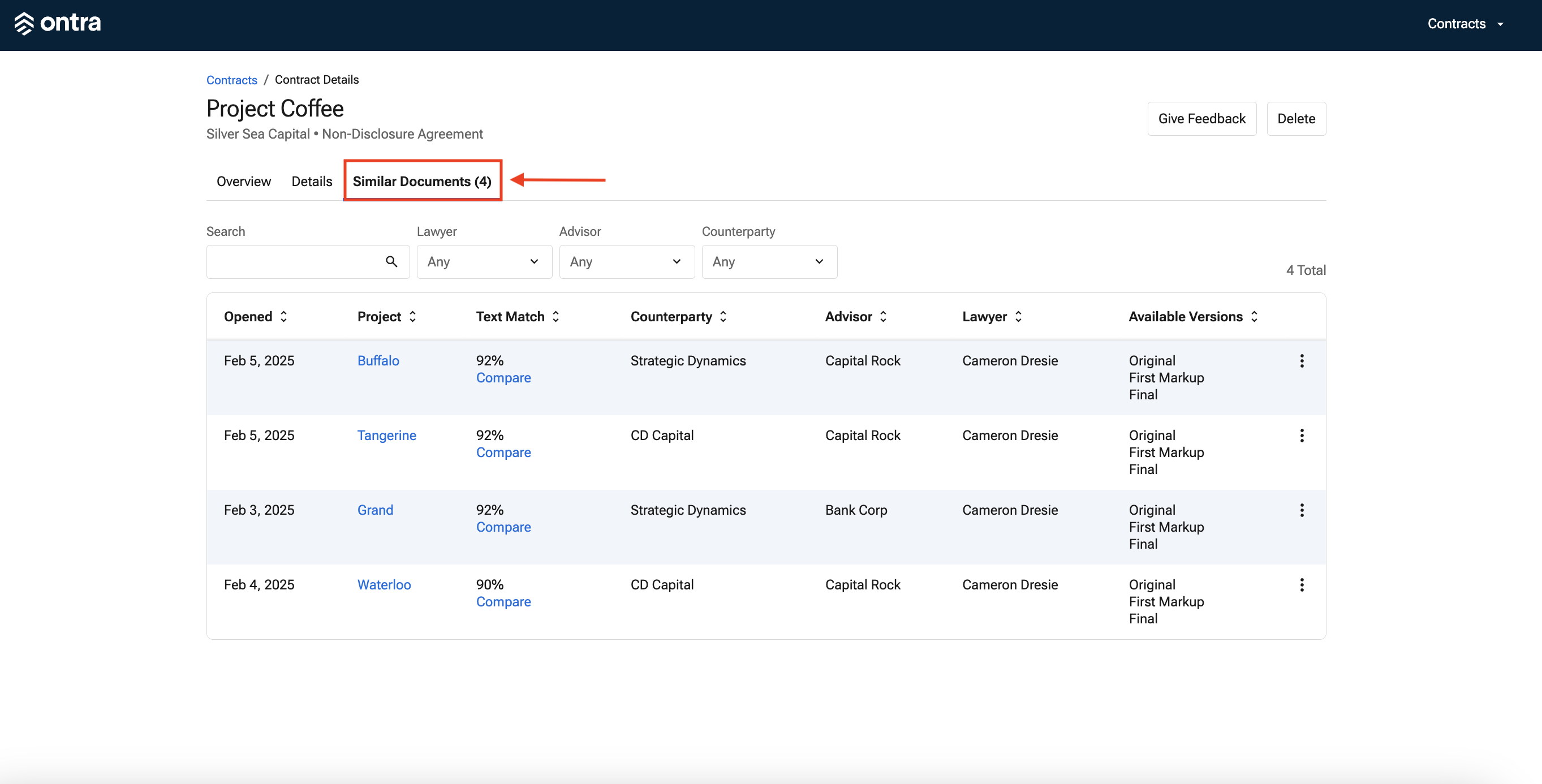Expand the Counterparty filter dropdown
This screenshot has width=1542, height=784.
[769, 261]
